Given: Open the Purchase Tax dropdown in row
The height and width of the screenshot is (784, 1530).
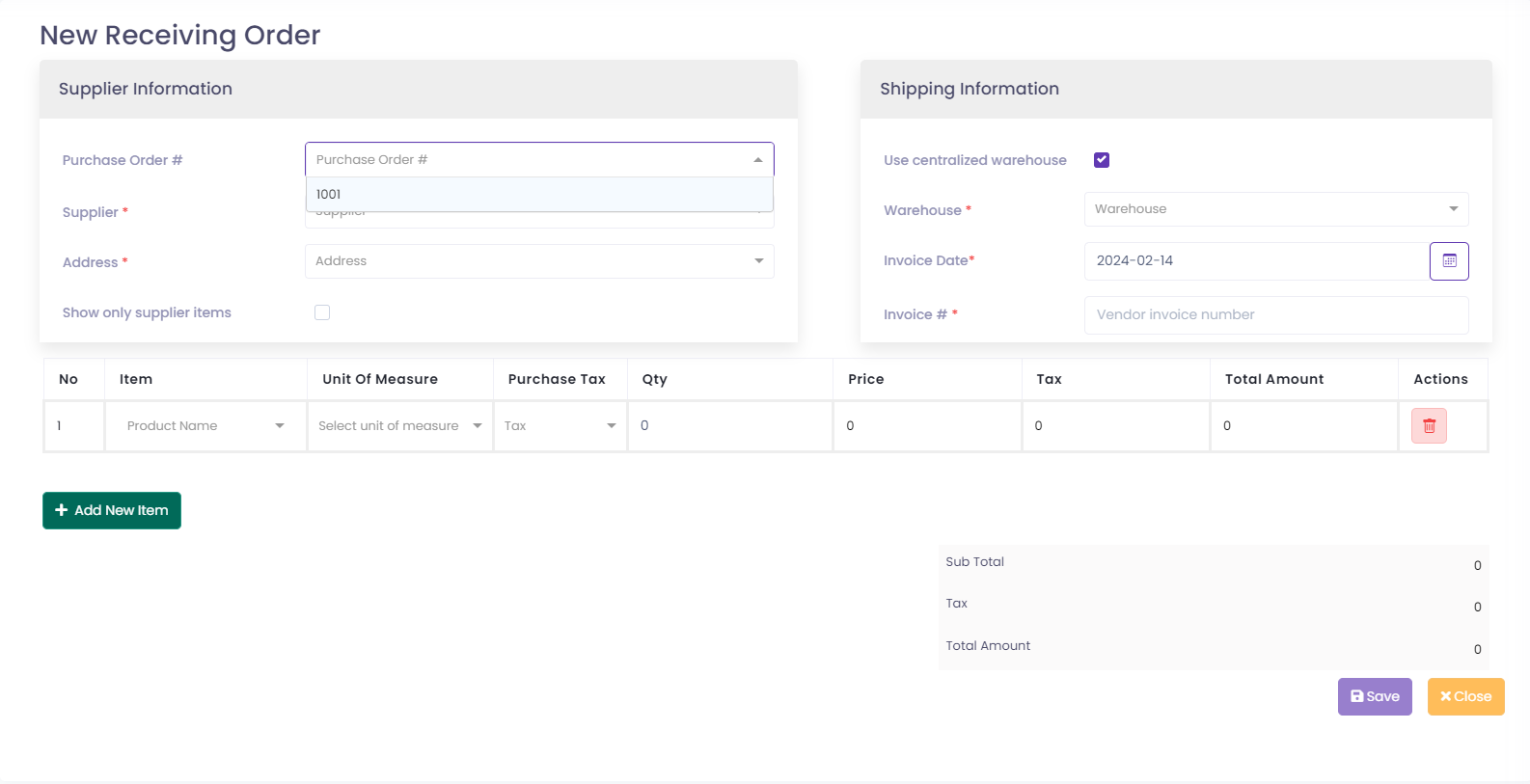Looking at the screenshot, I should 560,426.
